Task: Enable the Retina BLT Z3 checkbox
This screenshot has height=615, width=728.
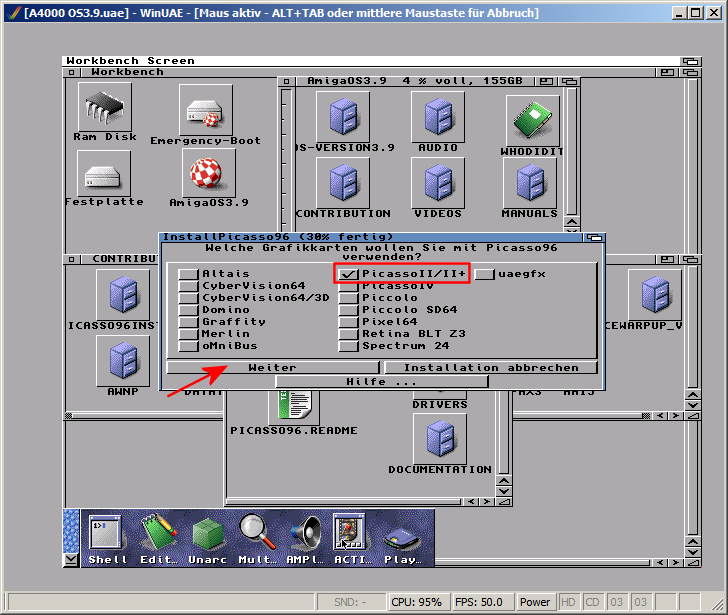Action: [x=348, y=334]
